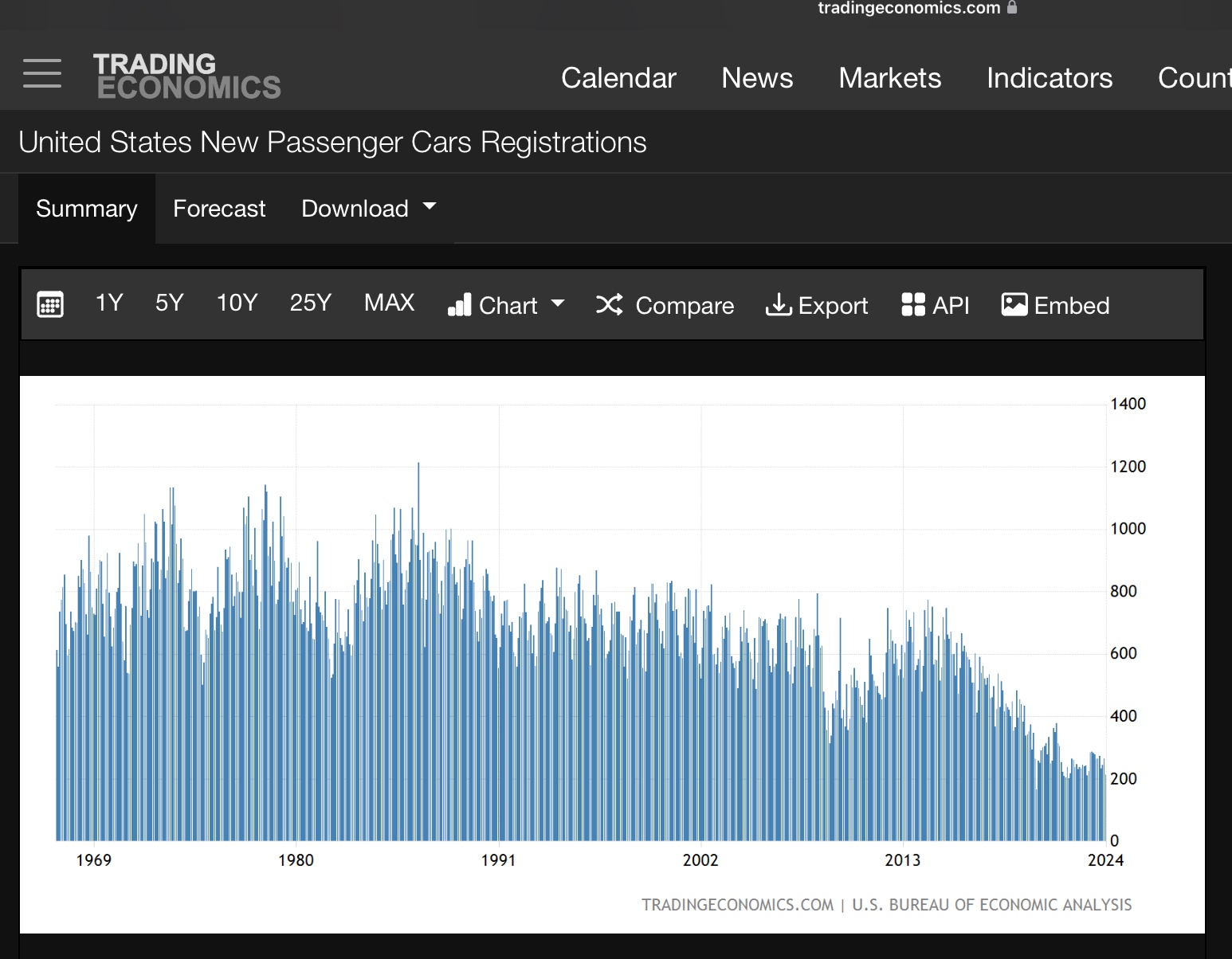Viewport: 1232px width, 959px height.
Task: Click the Embed image icon
Action: (x=1014, y=304)
